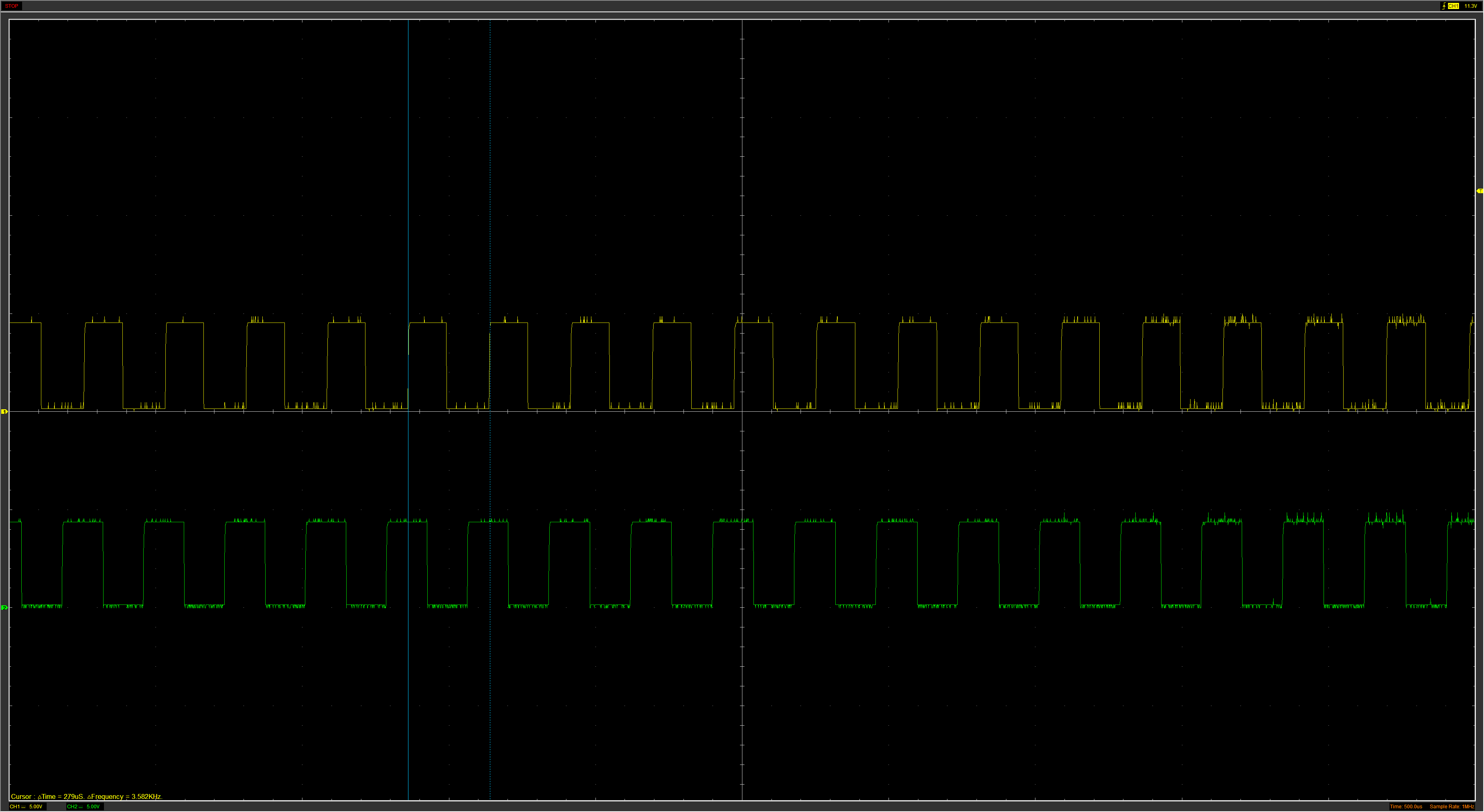The height and width of the screenshot is (812, 1484).
Task: Click the green CH2 zero-level marker on left edge
Action: (x=4, y=607)
